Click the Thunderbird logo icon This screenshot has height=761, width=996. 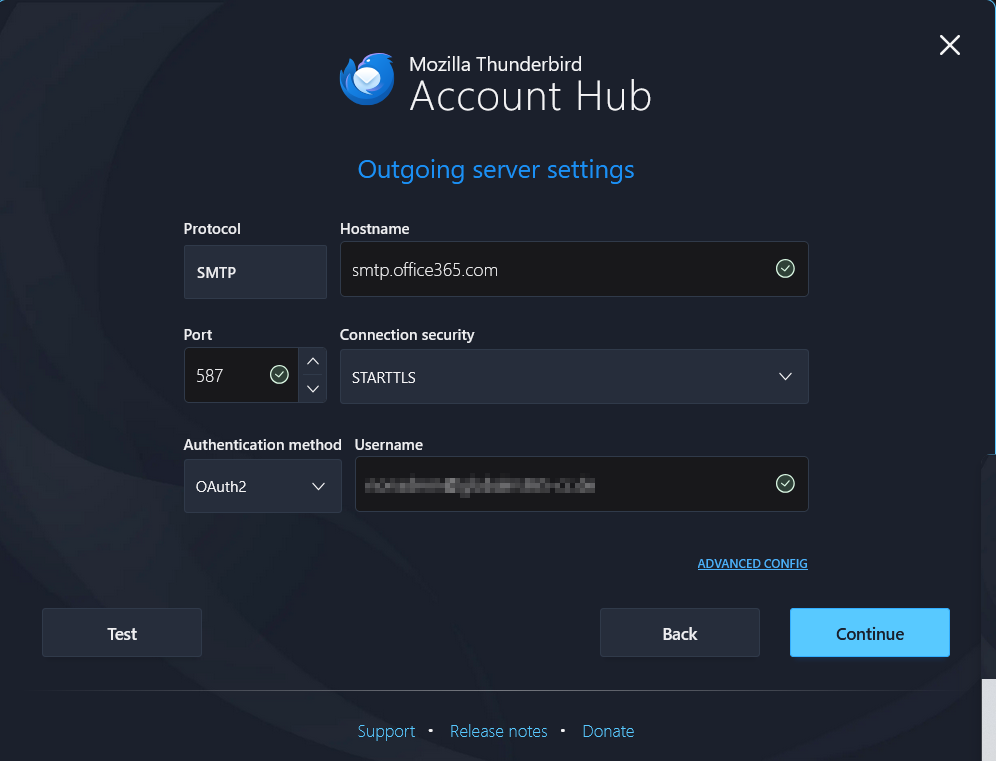coord(367,79)
